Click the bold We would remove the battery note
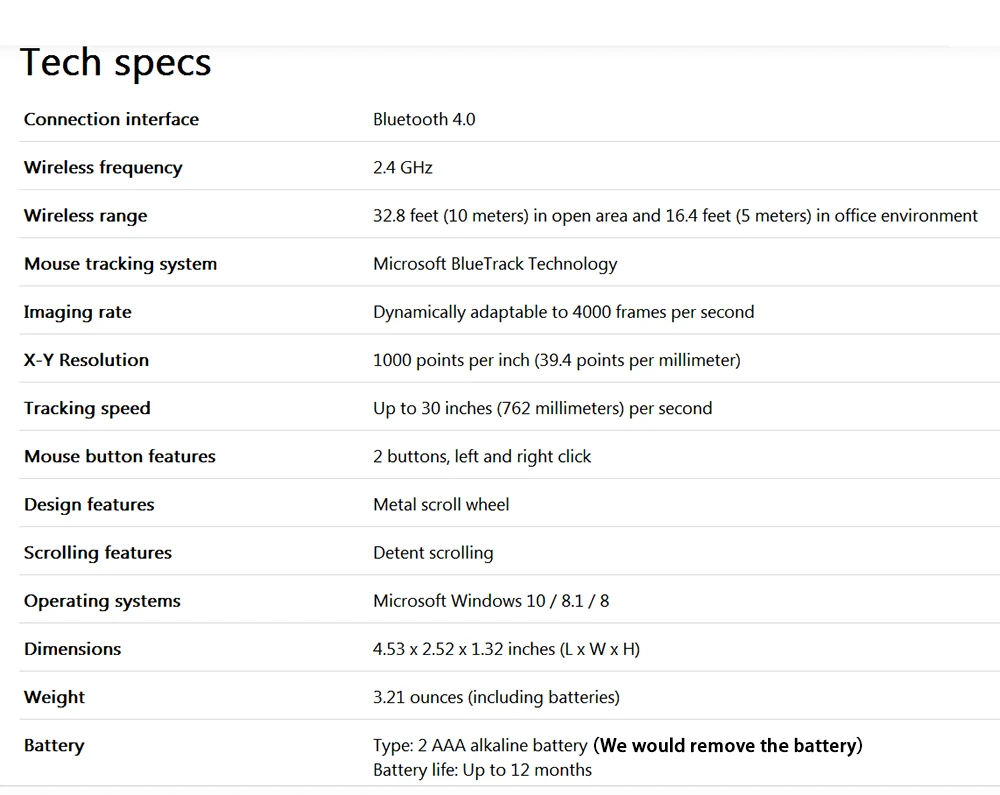 point(728,745)
